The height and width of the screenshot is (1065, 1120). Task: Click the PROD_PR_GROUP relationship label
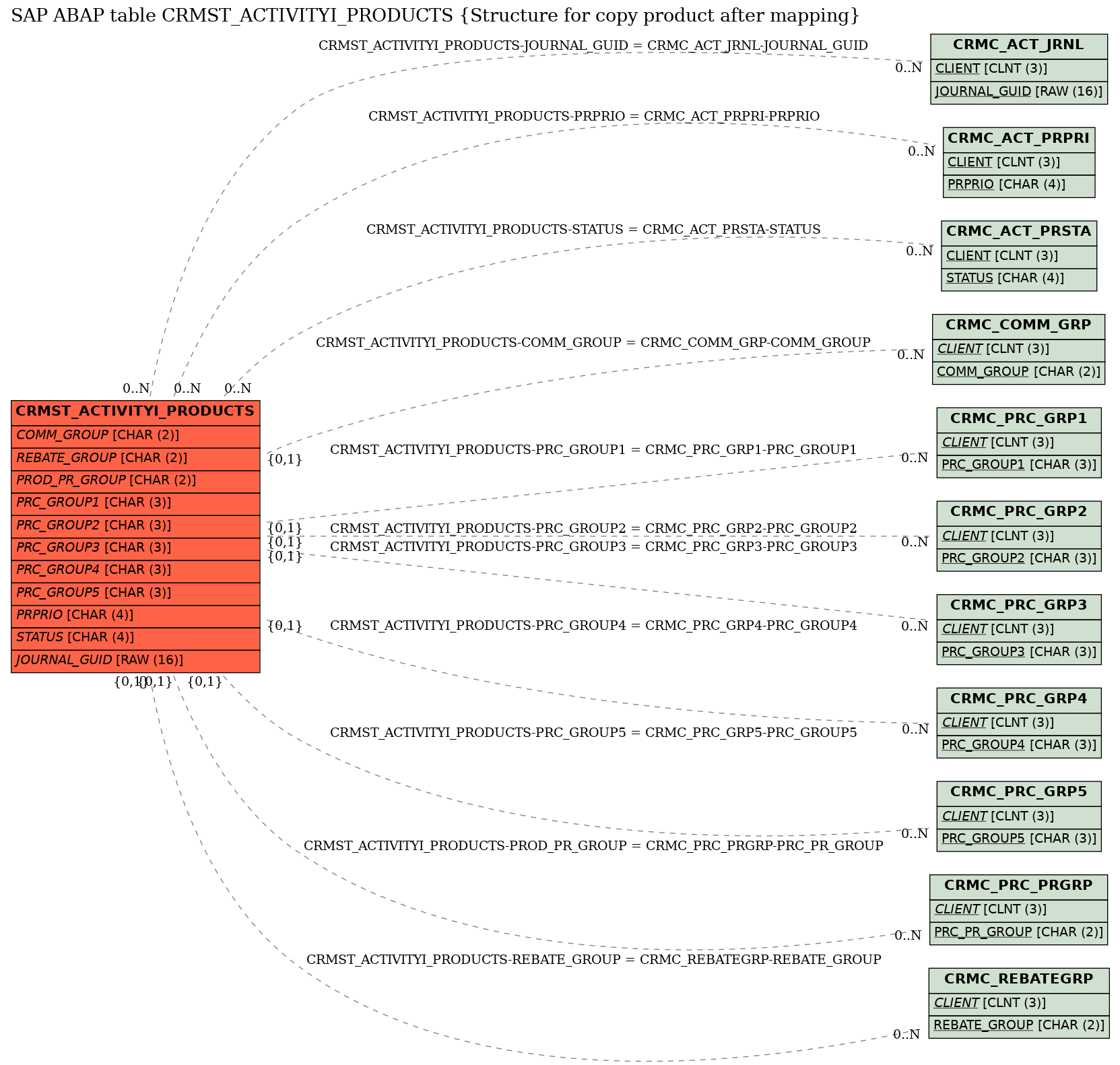click(593, 846)
